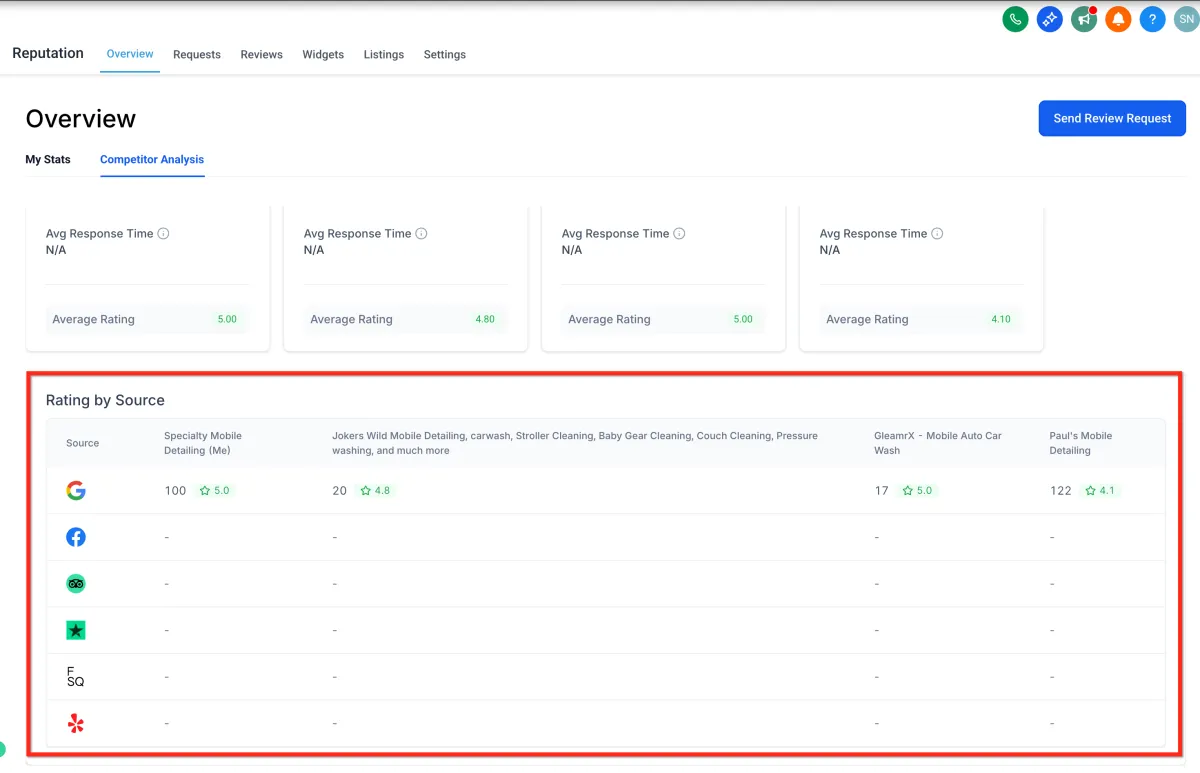Open the megaphone announcements icon
Screen dimensions: 1200x773
(1084, 19)
